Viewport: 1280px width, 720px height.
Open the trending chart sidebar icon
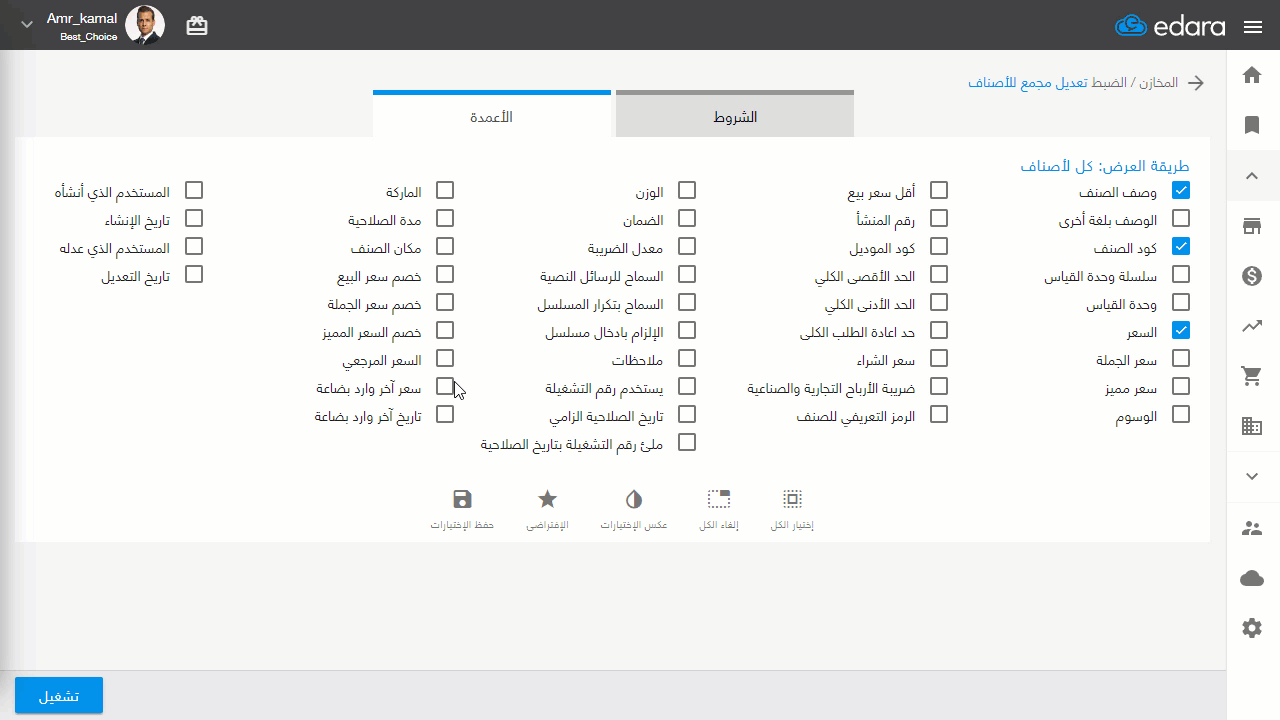tap(1251, 326)
